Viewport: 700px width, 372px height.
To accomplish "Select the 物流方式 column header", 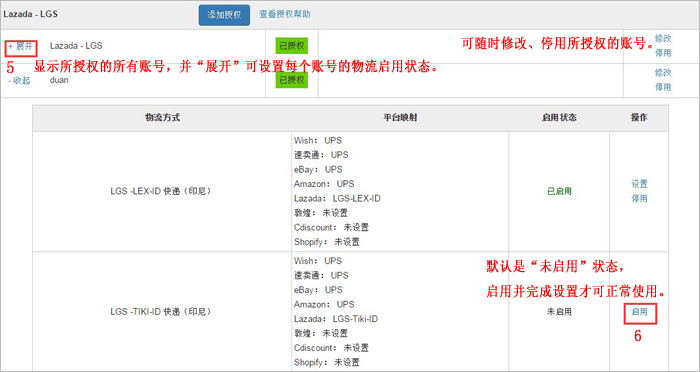I will pos(162,118).
